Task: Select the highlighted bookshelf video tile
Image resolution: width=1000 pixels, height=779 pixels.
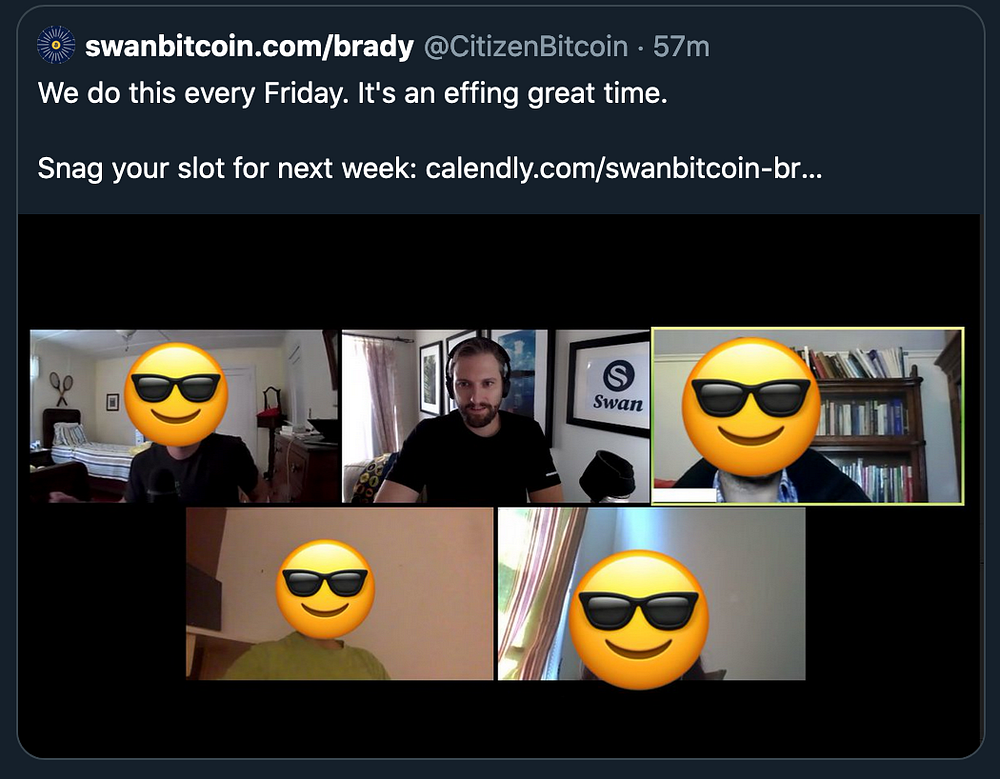Action: [x=807, y=416]
